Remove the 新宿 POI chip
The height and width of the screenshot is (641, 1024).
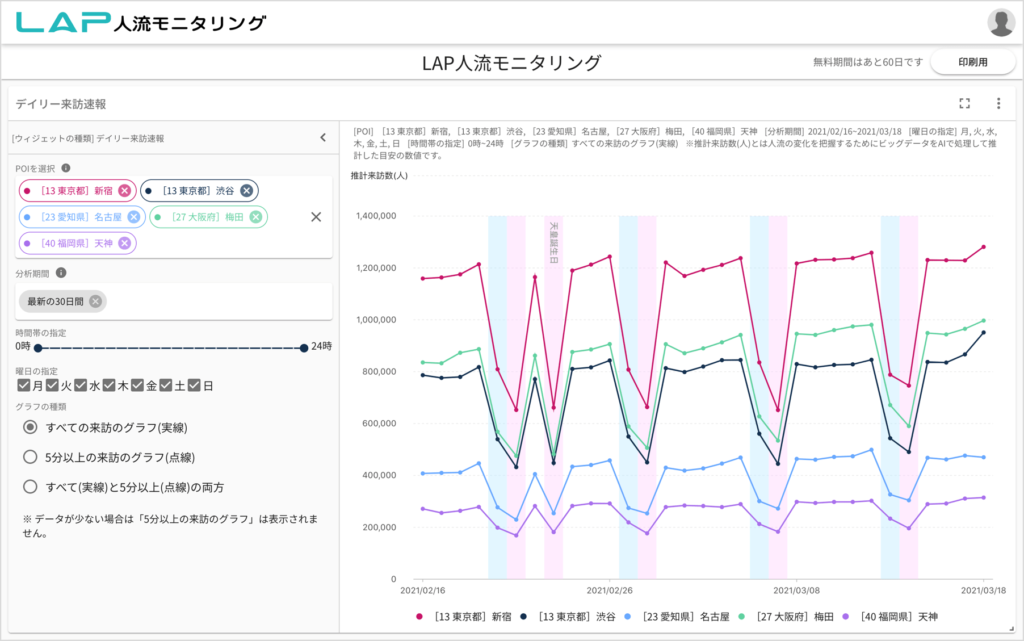[124, 191]
